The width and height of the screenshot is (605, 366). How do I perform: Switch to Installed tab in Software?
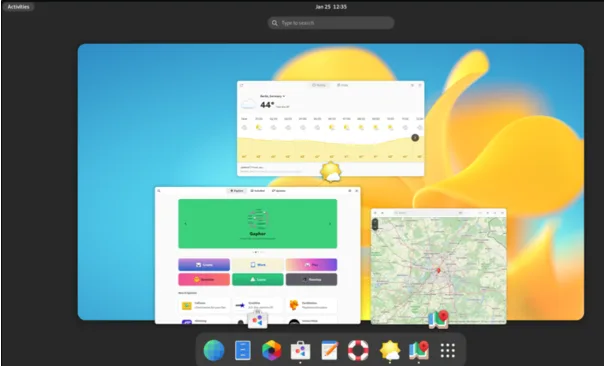tap(258, 191)
